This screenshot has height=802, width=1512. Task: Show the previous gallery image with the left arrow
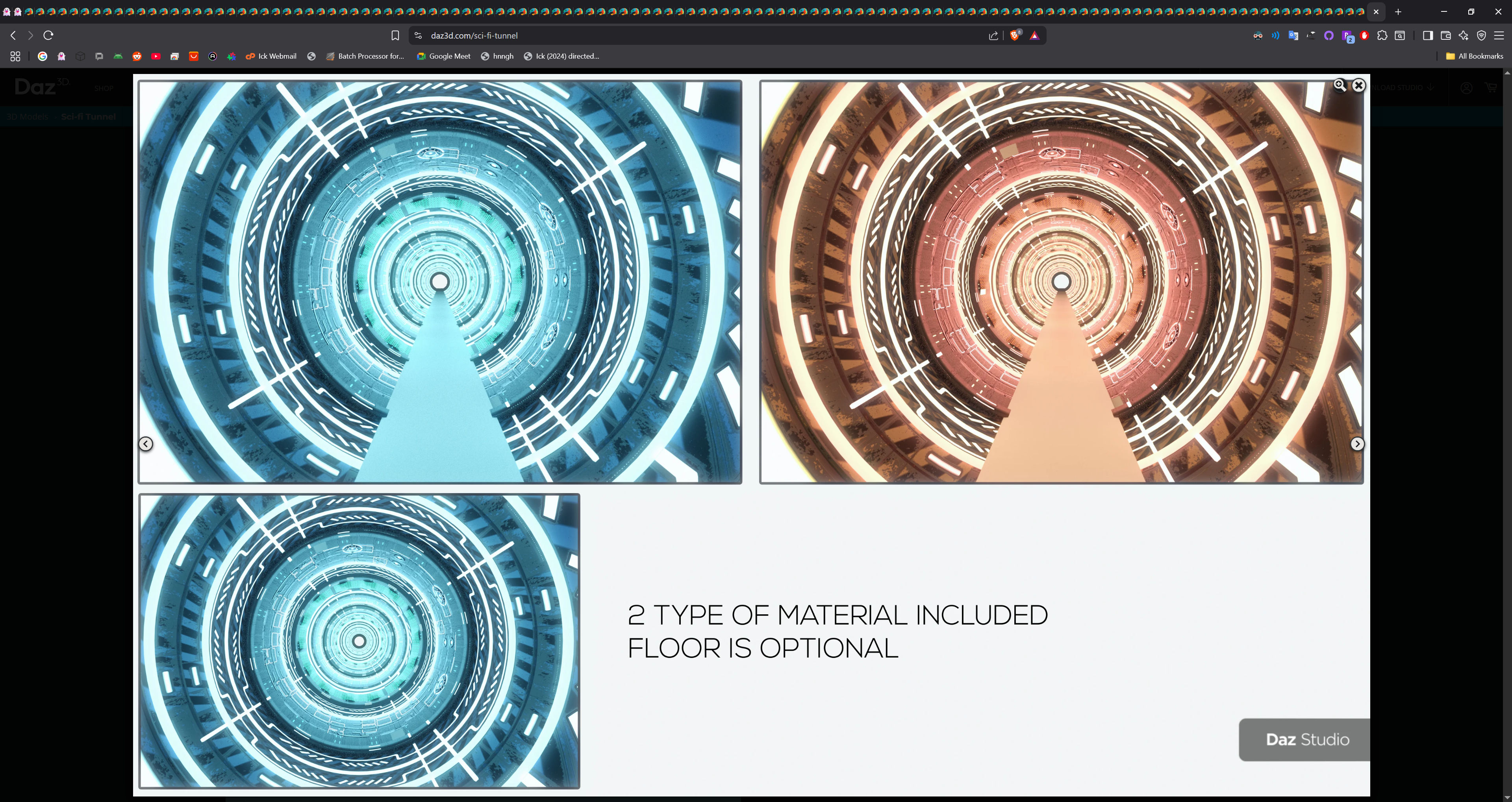click(146, 444)
